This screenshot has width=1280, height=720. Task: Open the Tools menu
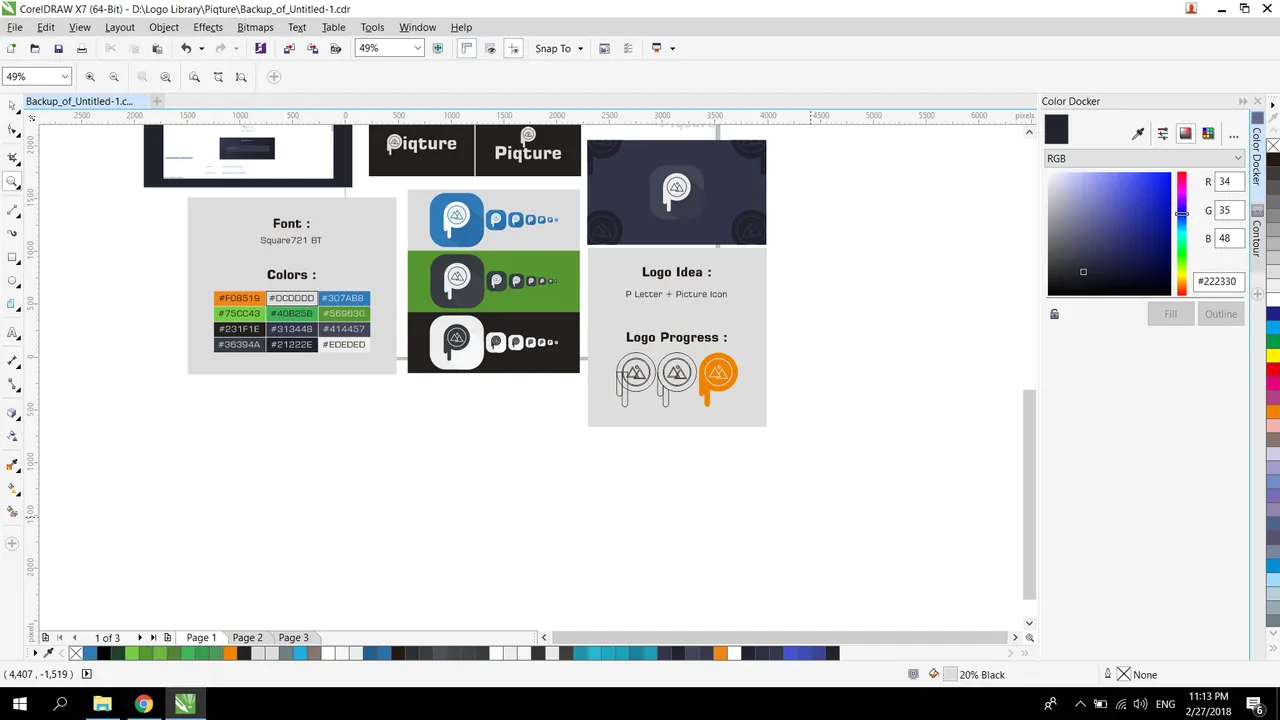pyautogui.click(x=372, y=27)
